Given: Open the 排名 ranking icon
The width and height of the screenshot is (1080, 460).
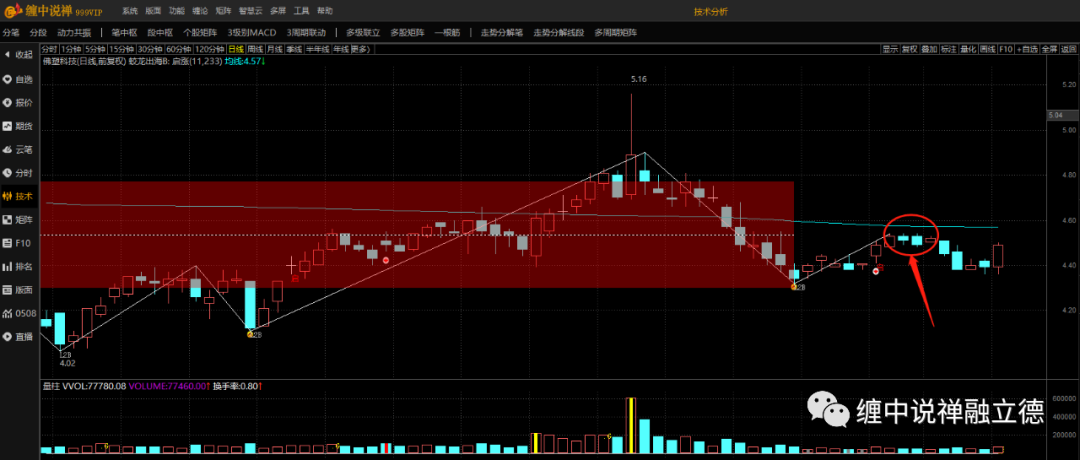Looking at the screenshot, I should coord(7,266).
